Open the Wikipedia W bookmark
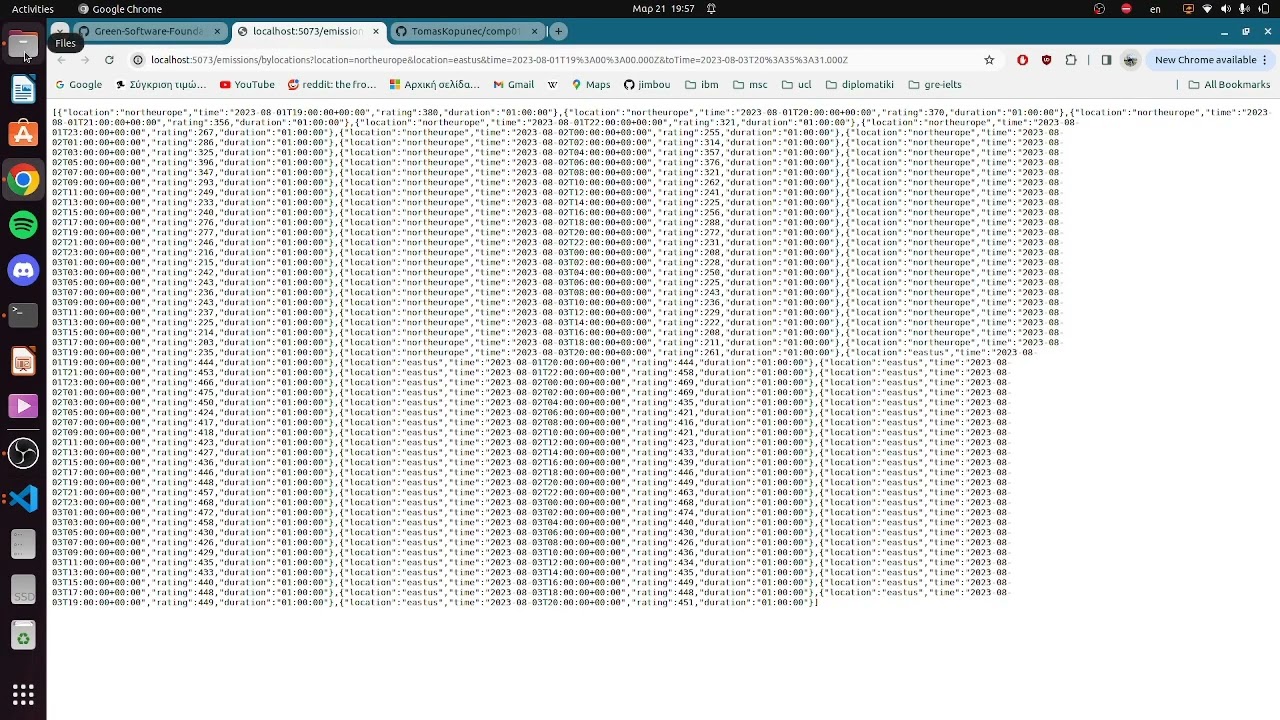This screenshot has height=720, width=1280. coord(552,85)
